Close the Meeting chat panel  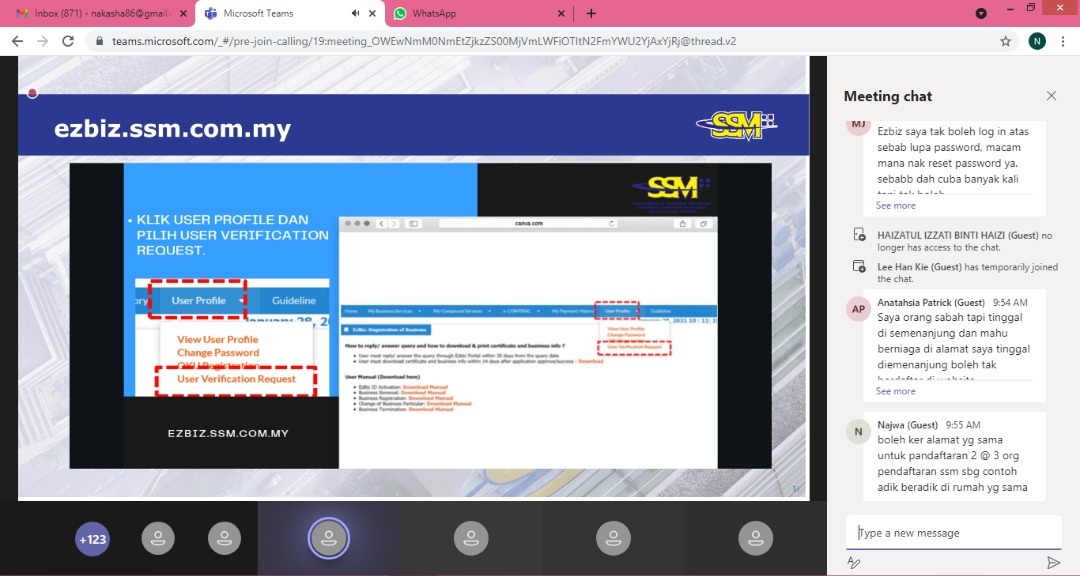click(x=1051, y=96)
